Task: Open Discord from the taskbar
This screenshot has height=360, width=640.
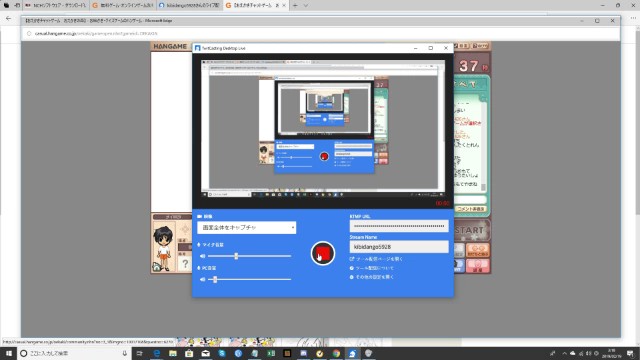Action: pos(303,353)
